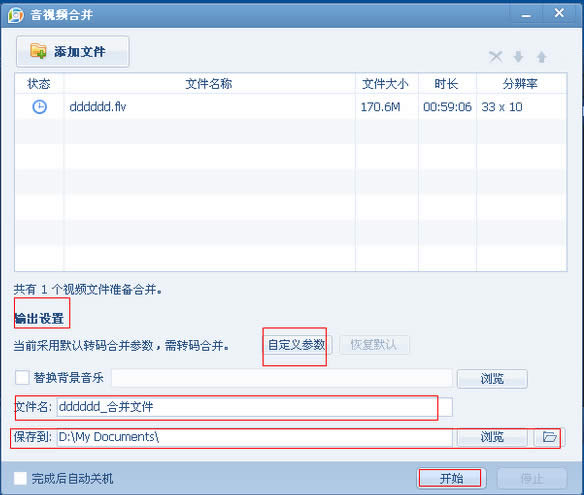The width and height of the screenshot is (584, 495).
Task: Click the remove file X icon above list
Action: coord(495,57)
